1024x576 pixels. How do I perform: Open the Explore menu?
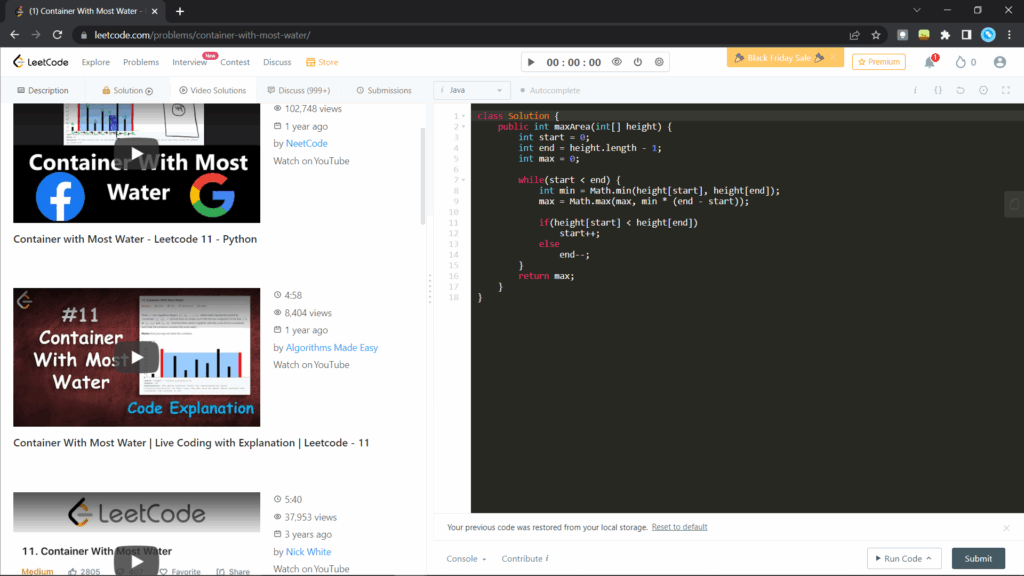(x=95, y=62)
